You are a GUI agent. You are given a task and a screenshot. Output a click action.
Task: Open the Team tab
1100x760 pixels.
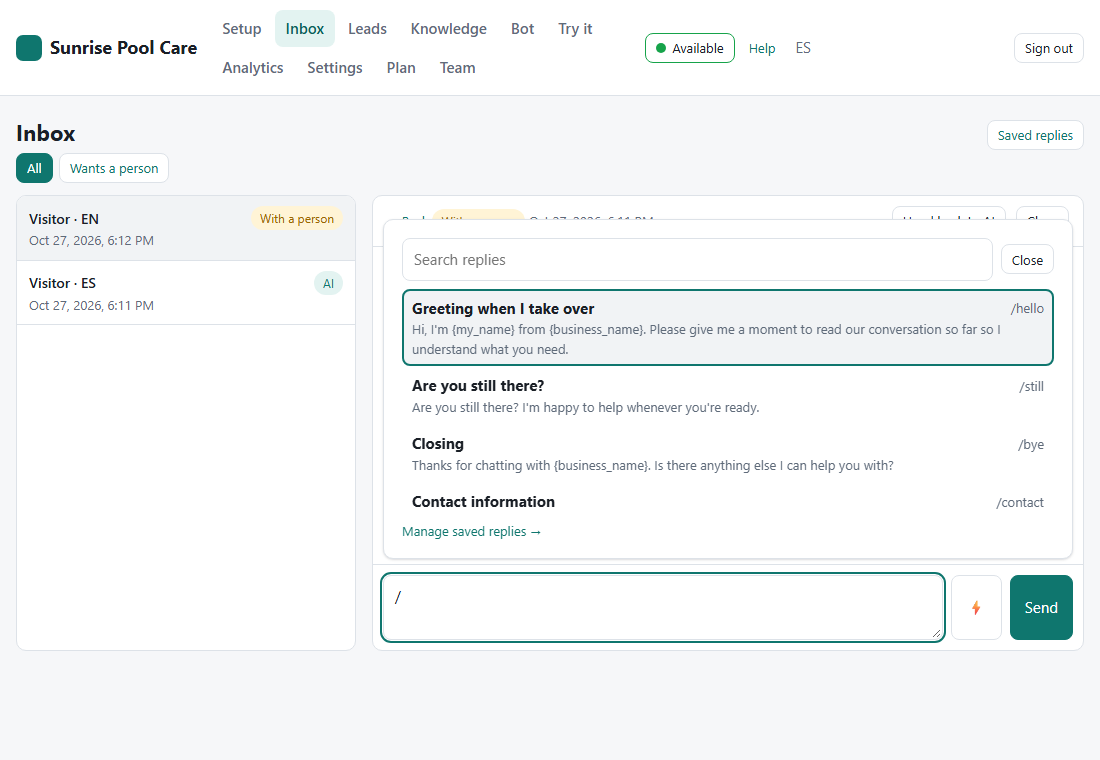point(457,68)
